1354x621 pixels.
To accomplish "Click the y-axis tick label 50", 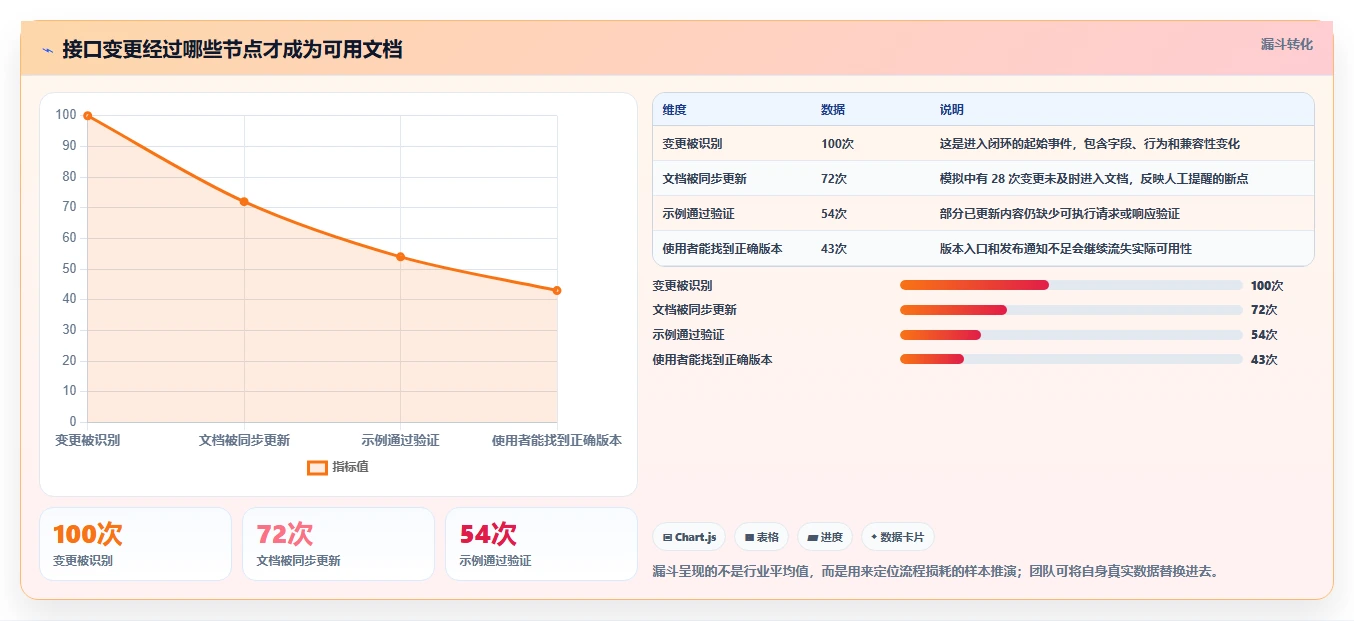I will [x=67, y=269].
